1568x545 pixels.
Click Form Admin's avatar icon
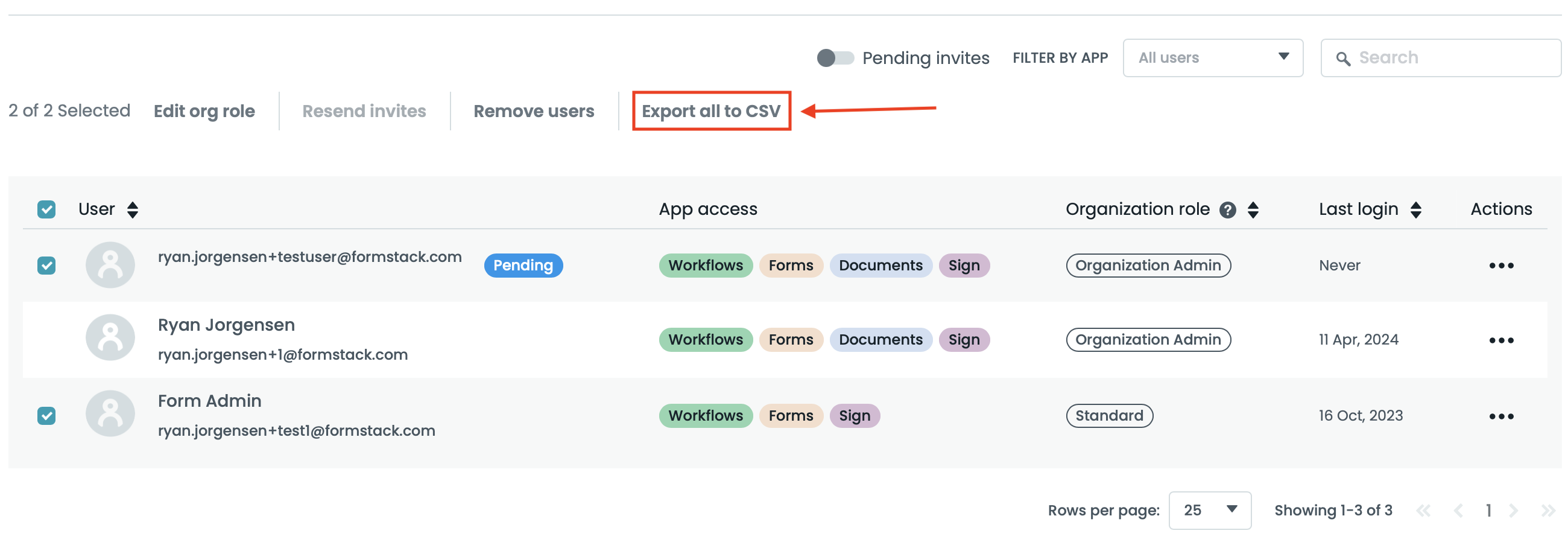coord(110,414)
